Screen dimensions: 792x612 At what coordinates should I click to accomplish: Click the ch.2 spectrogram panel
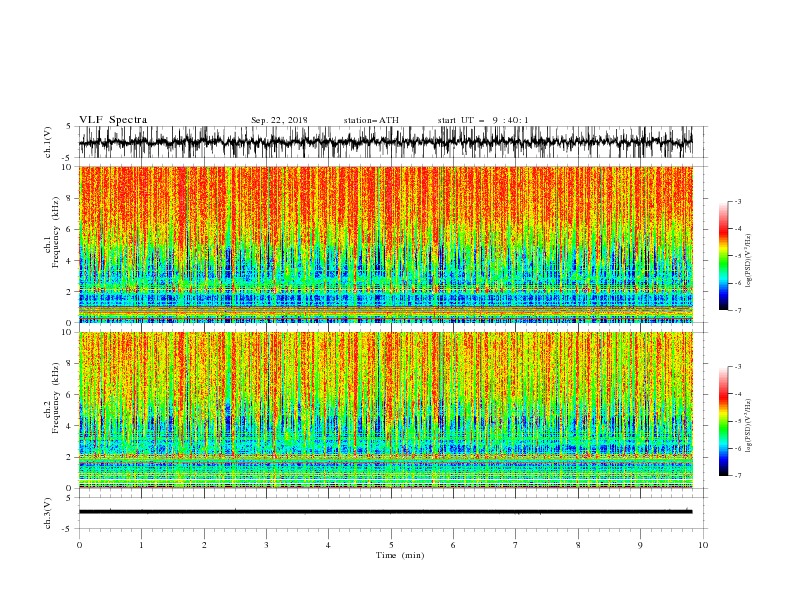pyautogui.click(x=386, y=410)
